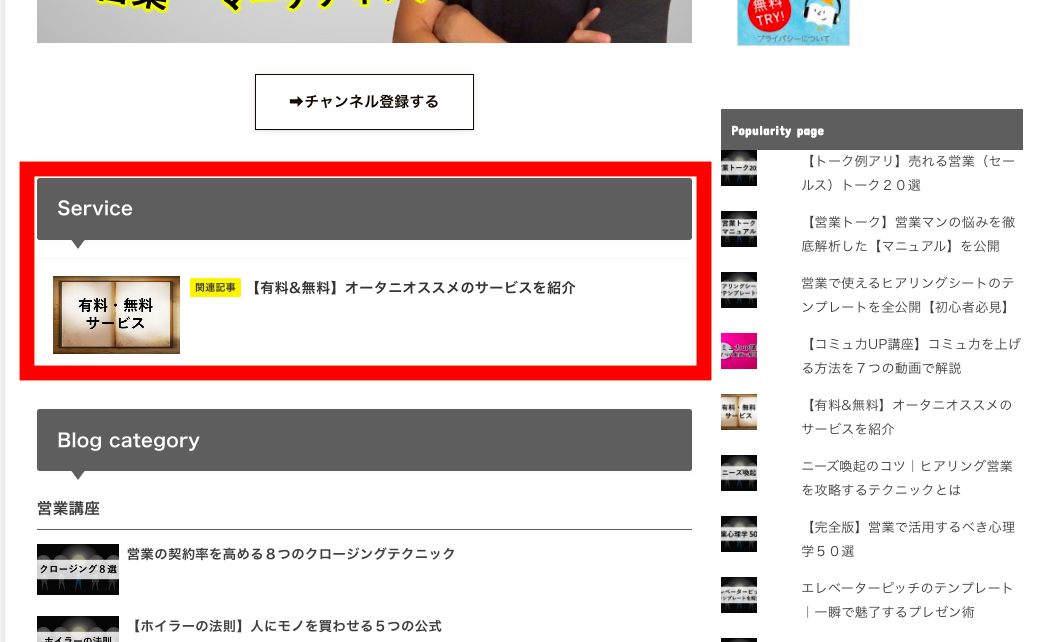Click the pink コミュ力 sidebar thumbnail
The image size is (1054, 642).
(x=739, y=351)
